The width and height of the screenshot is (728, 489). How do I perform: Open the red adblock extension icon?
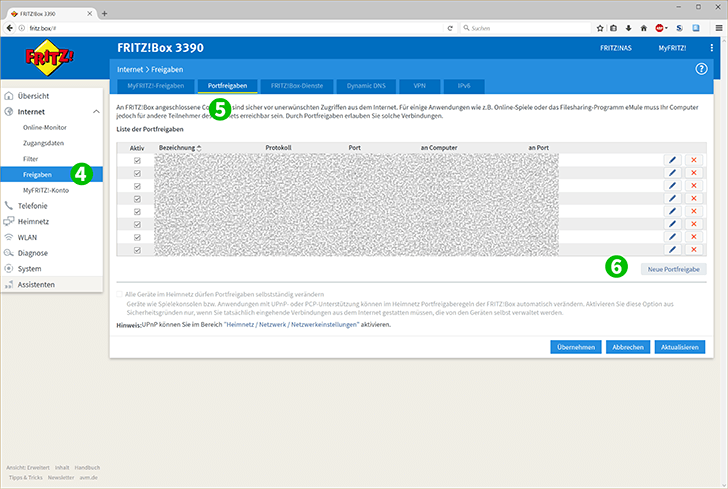click(x=660, y=28)
